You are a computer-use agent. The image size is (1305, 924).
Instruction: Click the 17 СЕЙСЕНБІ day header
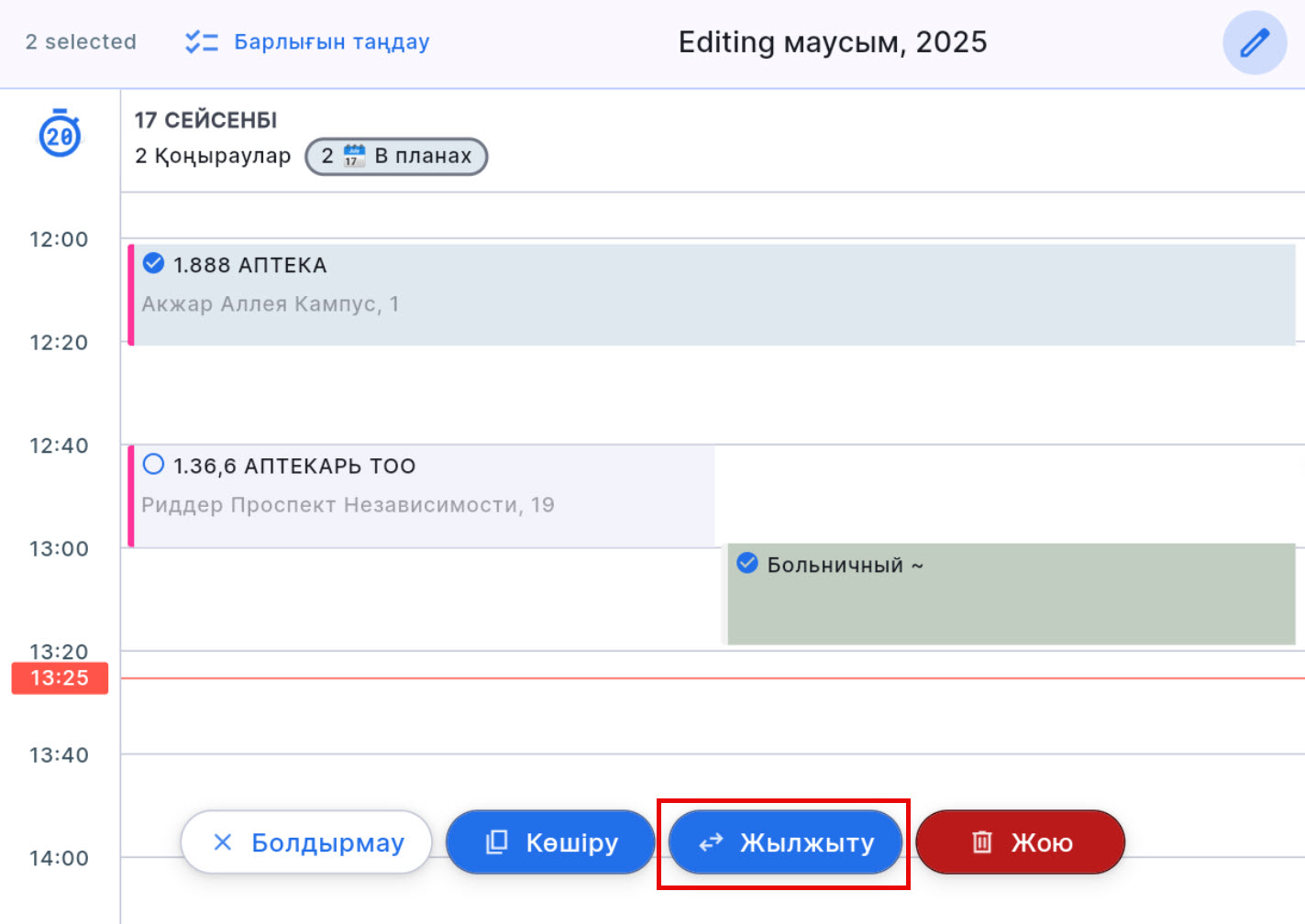coord(205,120)
